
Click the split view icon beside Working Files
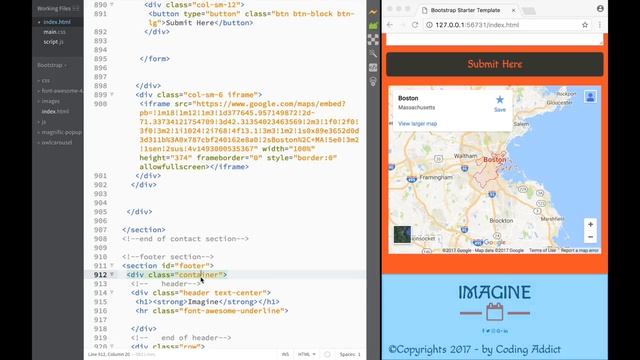(76, 8)
